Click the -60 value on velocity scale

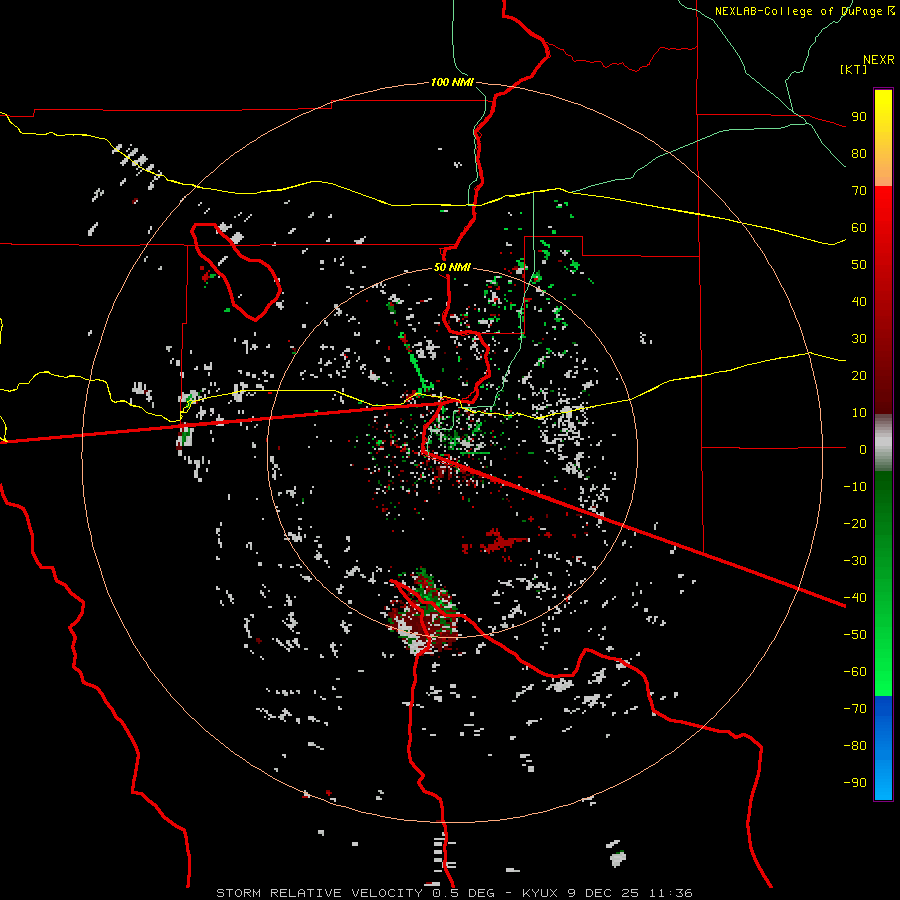(x=855, y=672)
